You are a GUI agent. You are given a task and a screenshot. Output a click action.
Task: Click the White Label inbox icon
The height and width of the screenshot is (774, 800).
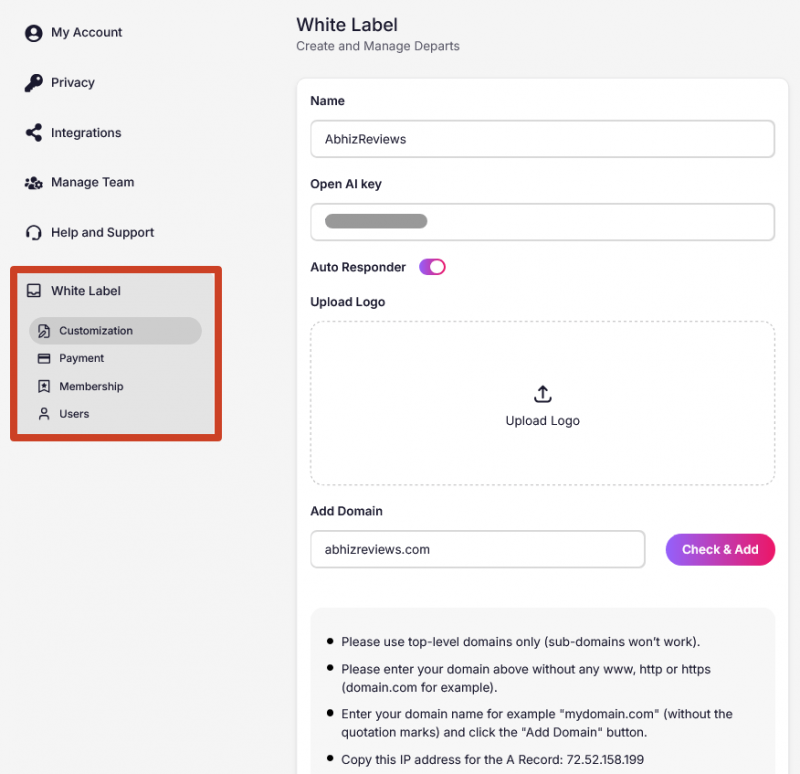(34, 291)
